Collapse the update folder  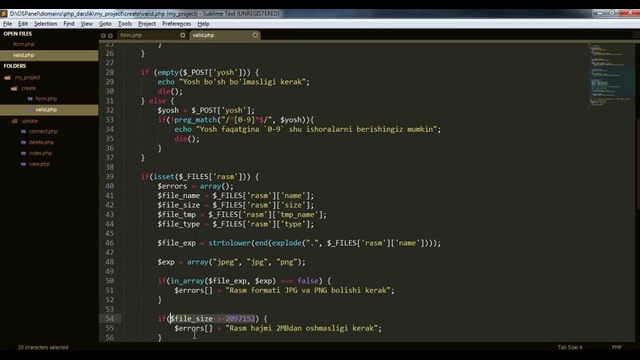tap(30, 121)
